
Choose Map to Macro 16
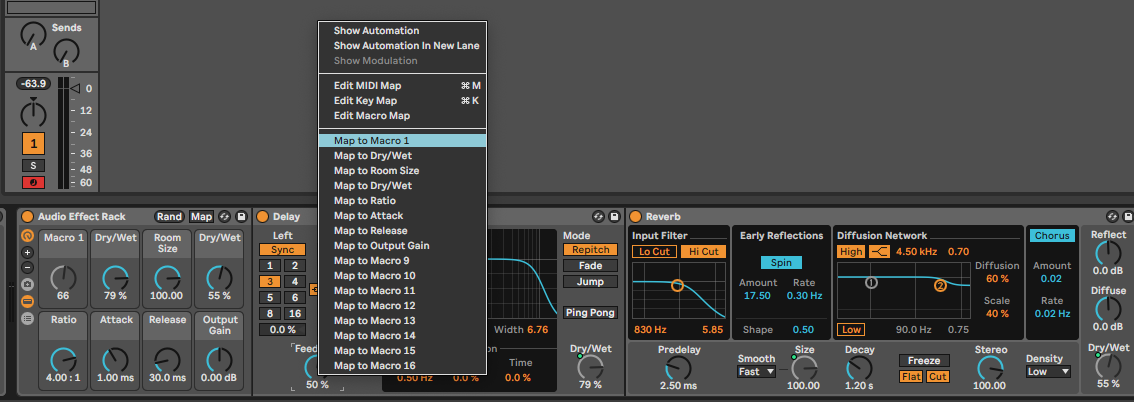(403, 366)
